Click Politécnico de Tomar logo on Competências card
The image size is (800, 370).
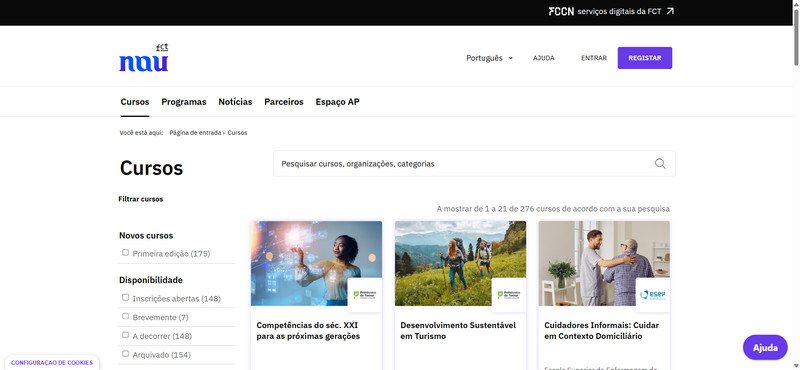tap(364, 294)
